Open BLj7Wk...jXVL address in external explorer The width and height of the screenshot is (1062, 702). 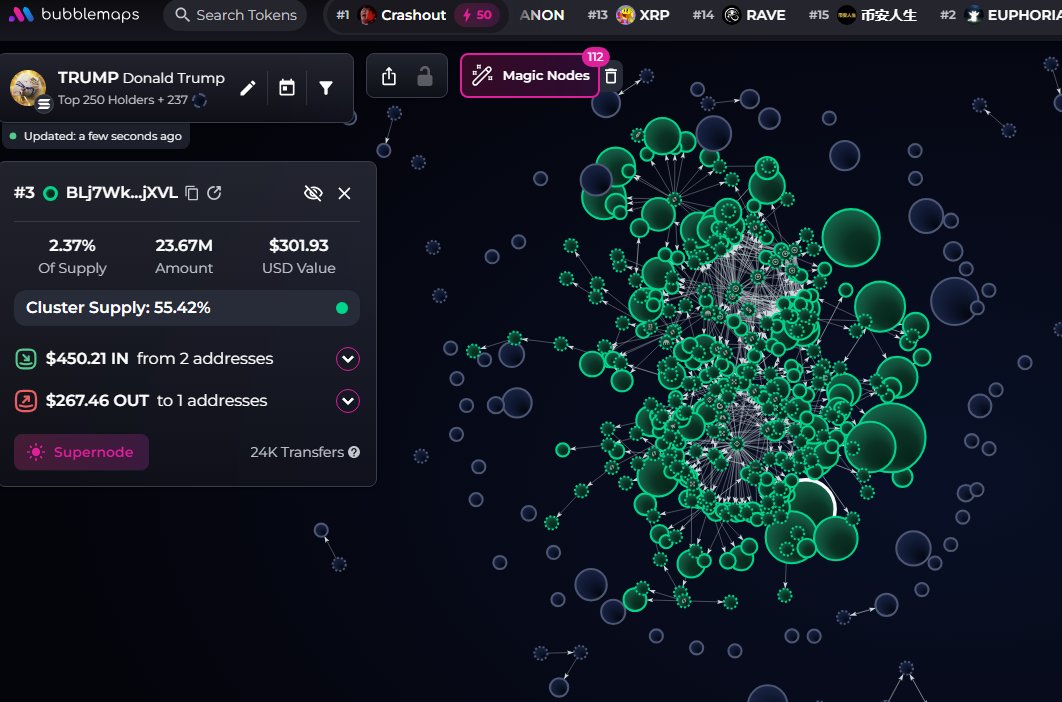[214, 193]
